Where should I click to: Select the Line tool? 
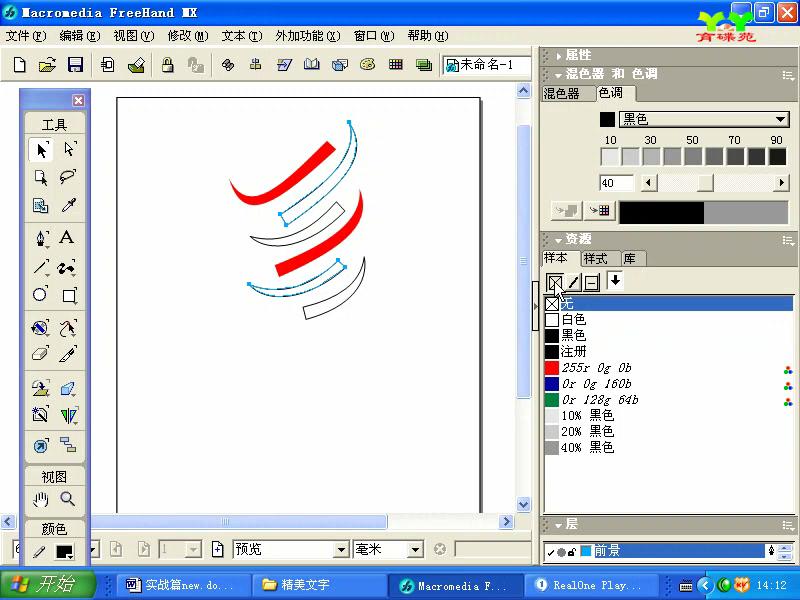coord(41,266)
